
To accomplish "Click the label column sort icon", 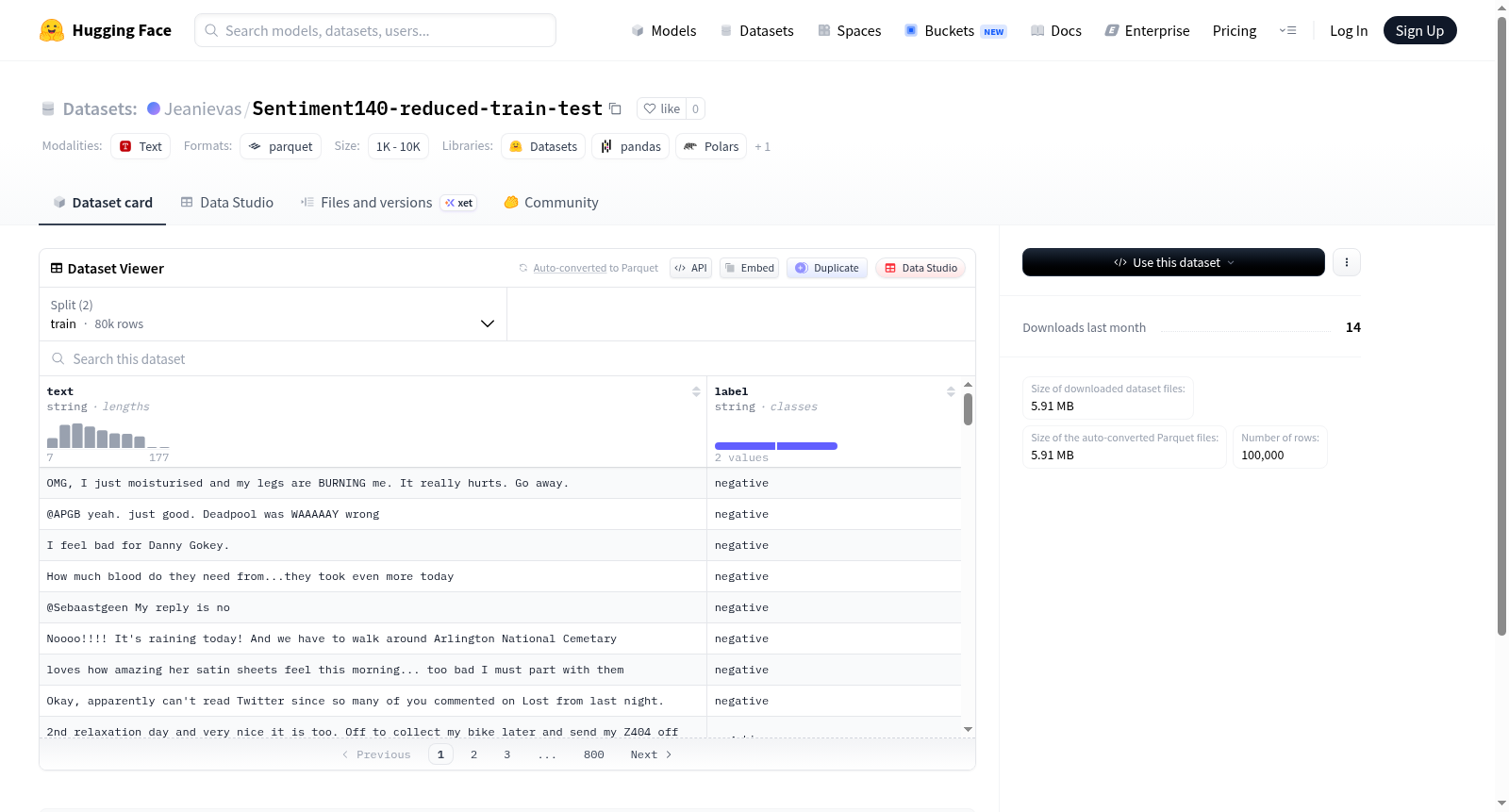I will pos(951,391).
